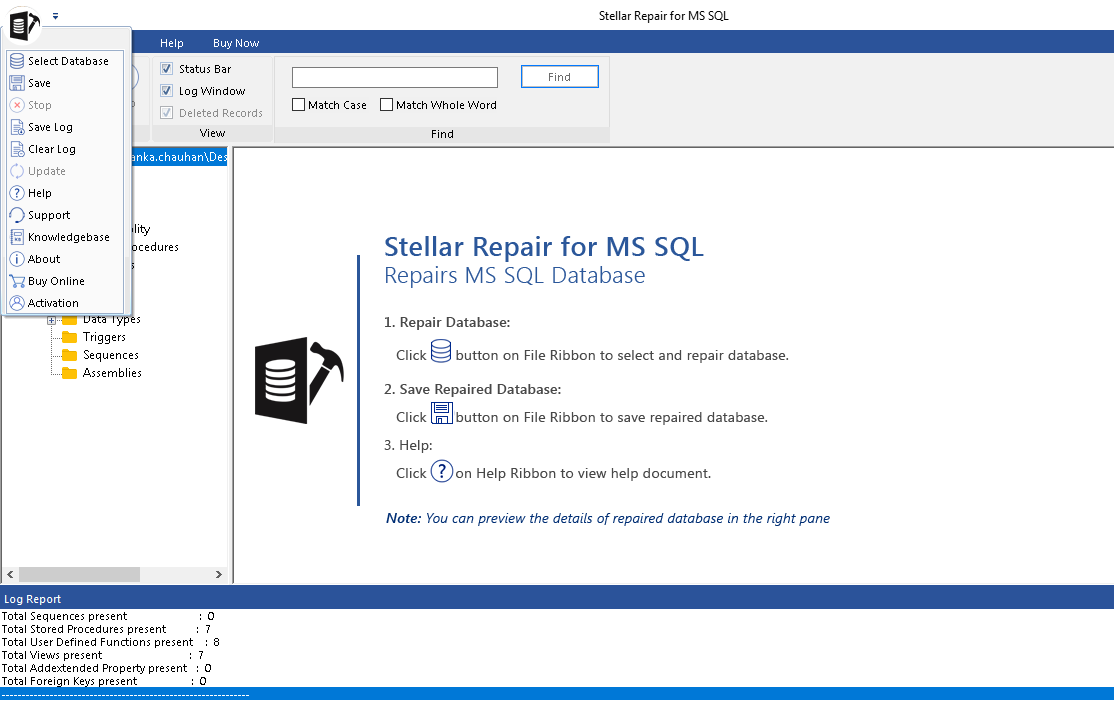This screenshot has width=1114, height=707.
Task: Choose About menu entry
Action: (65, 259)
